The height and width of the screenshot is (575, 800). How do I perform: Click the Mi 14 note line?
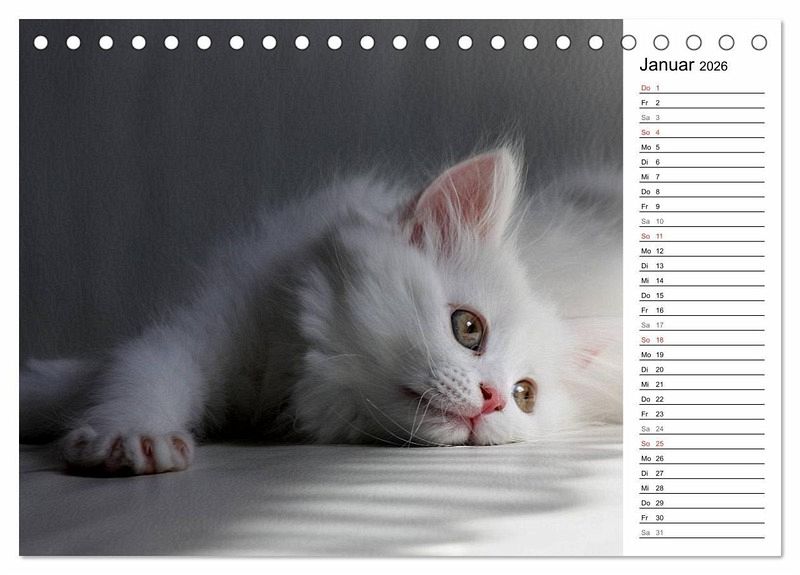click(701, 281)
